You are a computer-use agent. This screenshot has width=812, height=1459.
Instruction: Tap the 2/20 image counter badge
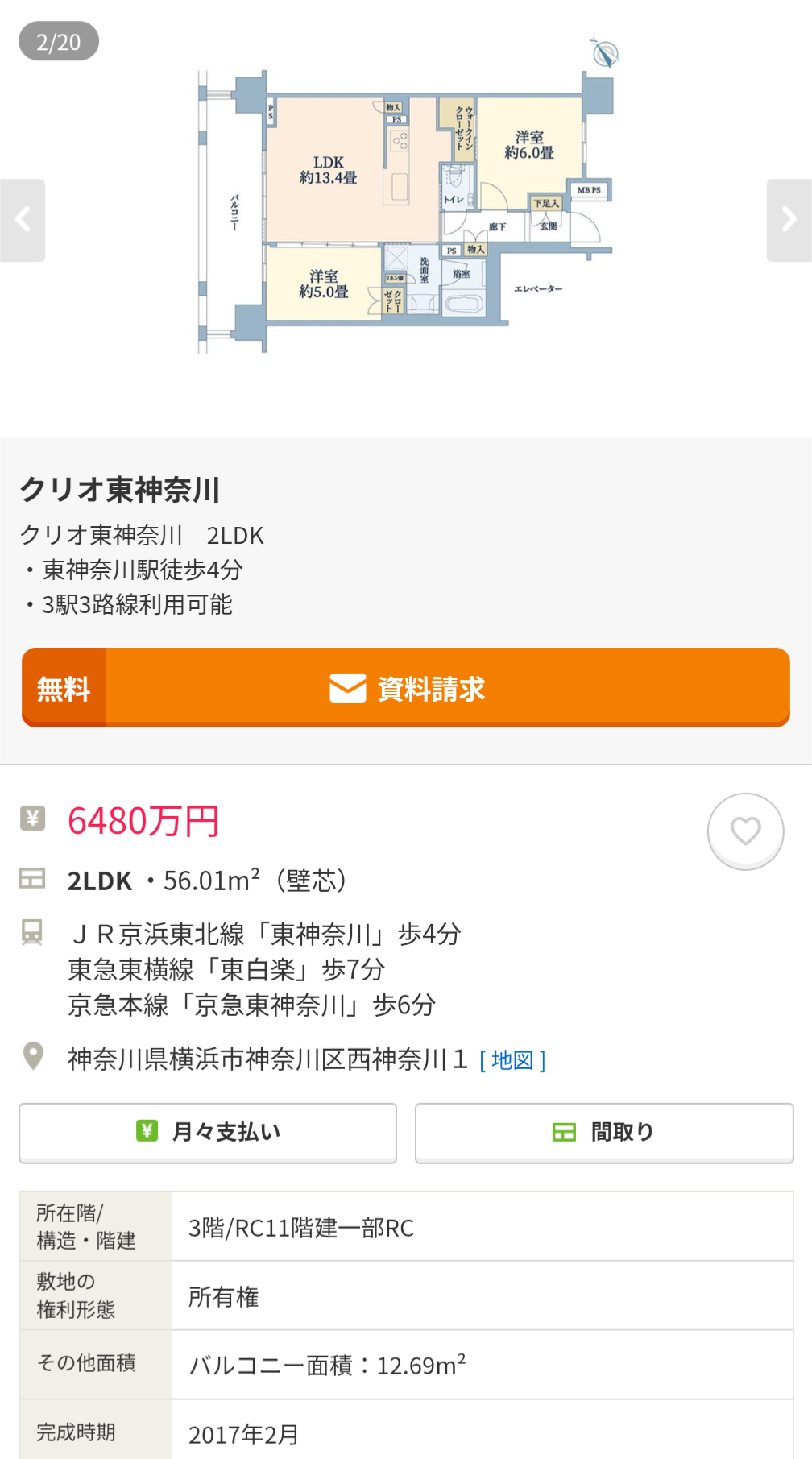pos(59,42)
